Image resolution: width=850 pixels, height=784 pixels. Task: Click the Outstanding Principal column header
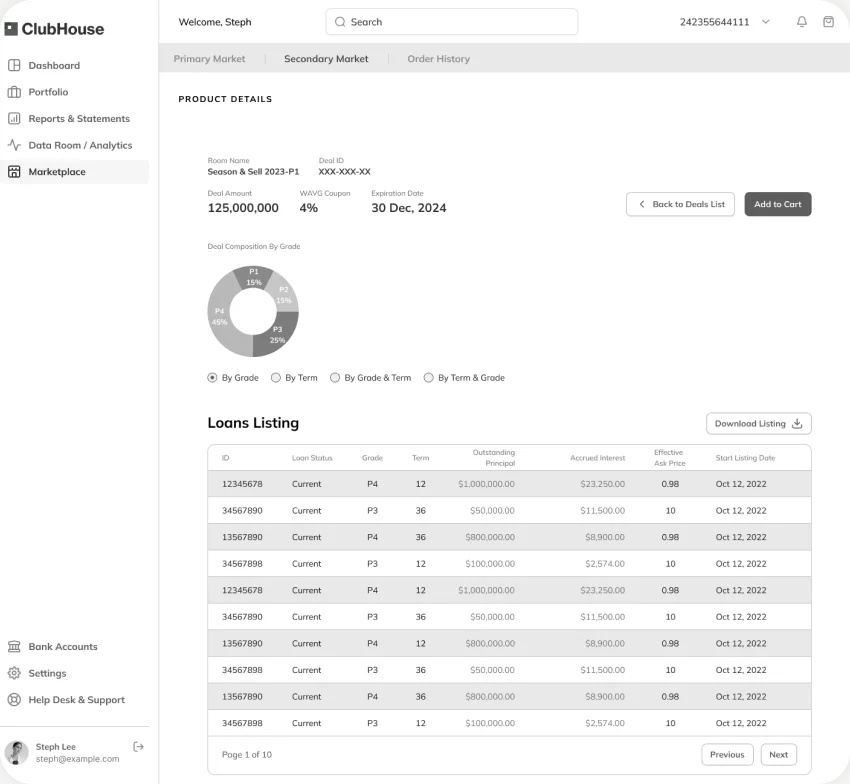pos(493,458)
